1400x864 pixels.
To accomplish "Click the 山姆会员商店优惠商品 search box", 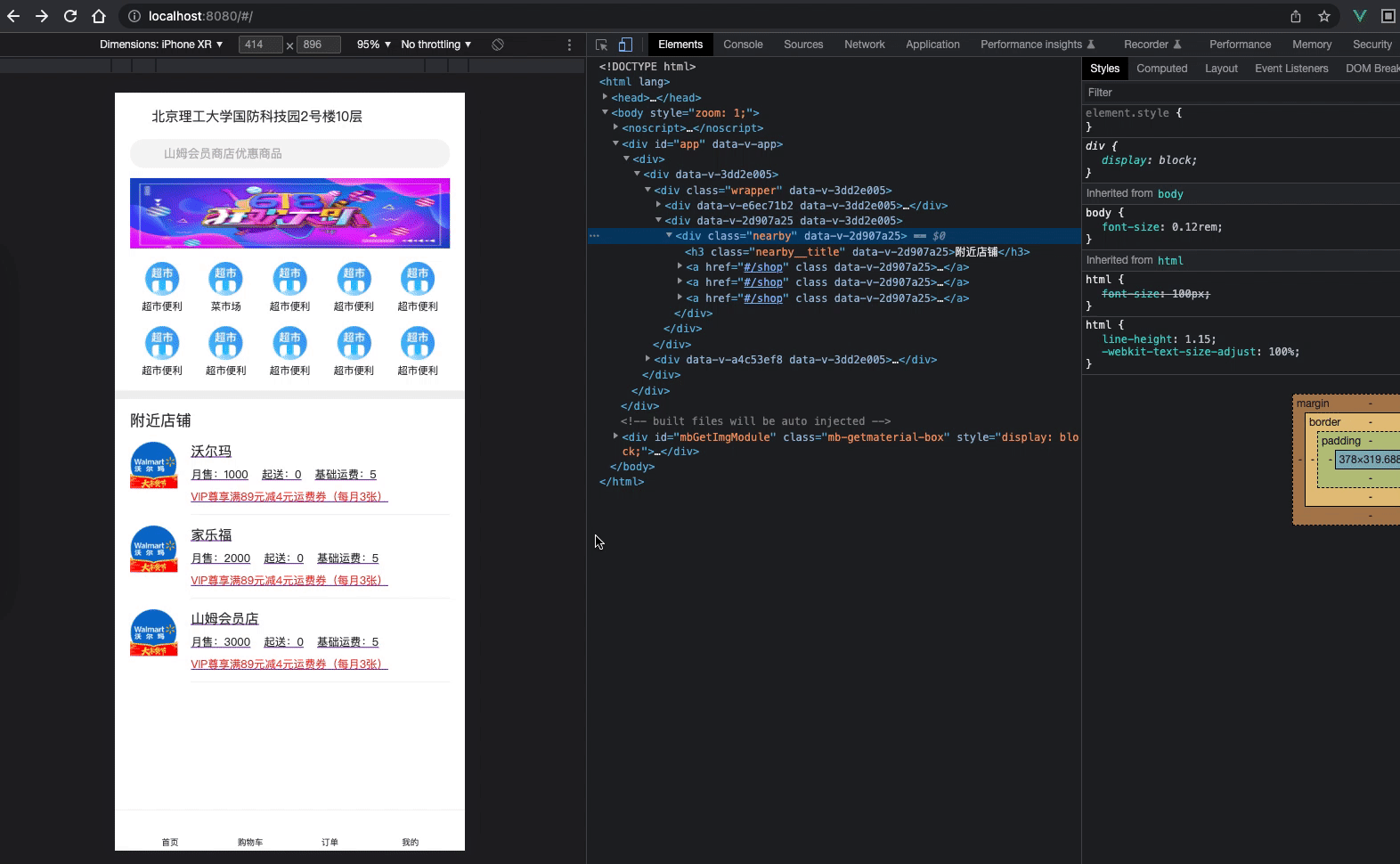I will coord(289,153).
